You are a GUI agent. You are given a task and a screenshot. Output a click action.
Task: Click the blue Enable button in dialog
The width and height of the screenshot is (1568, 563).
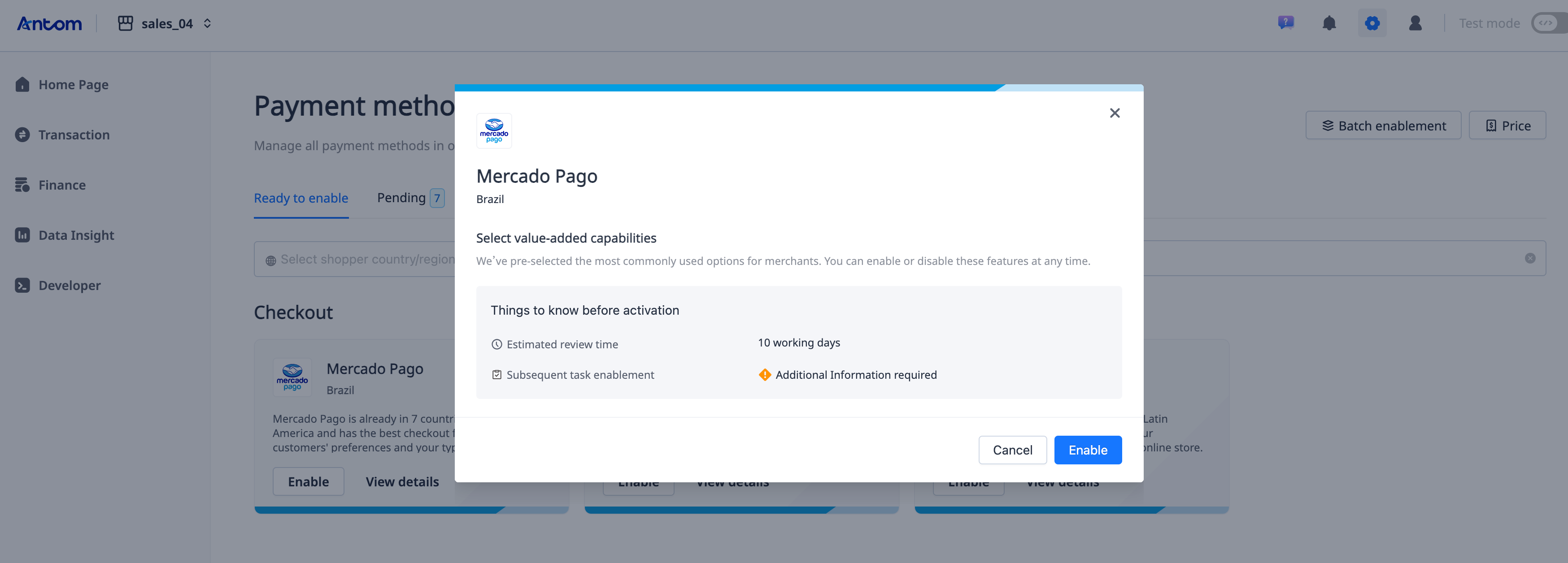1087,450
